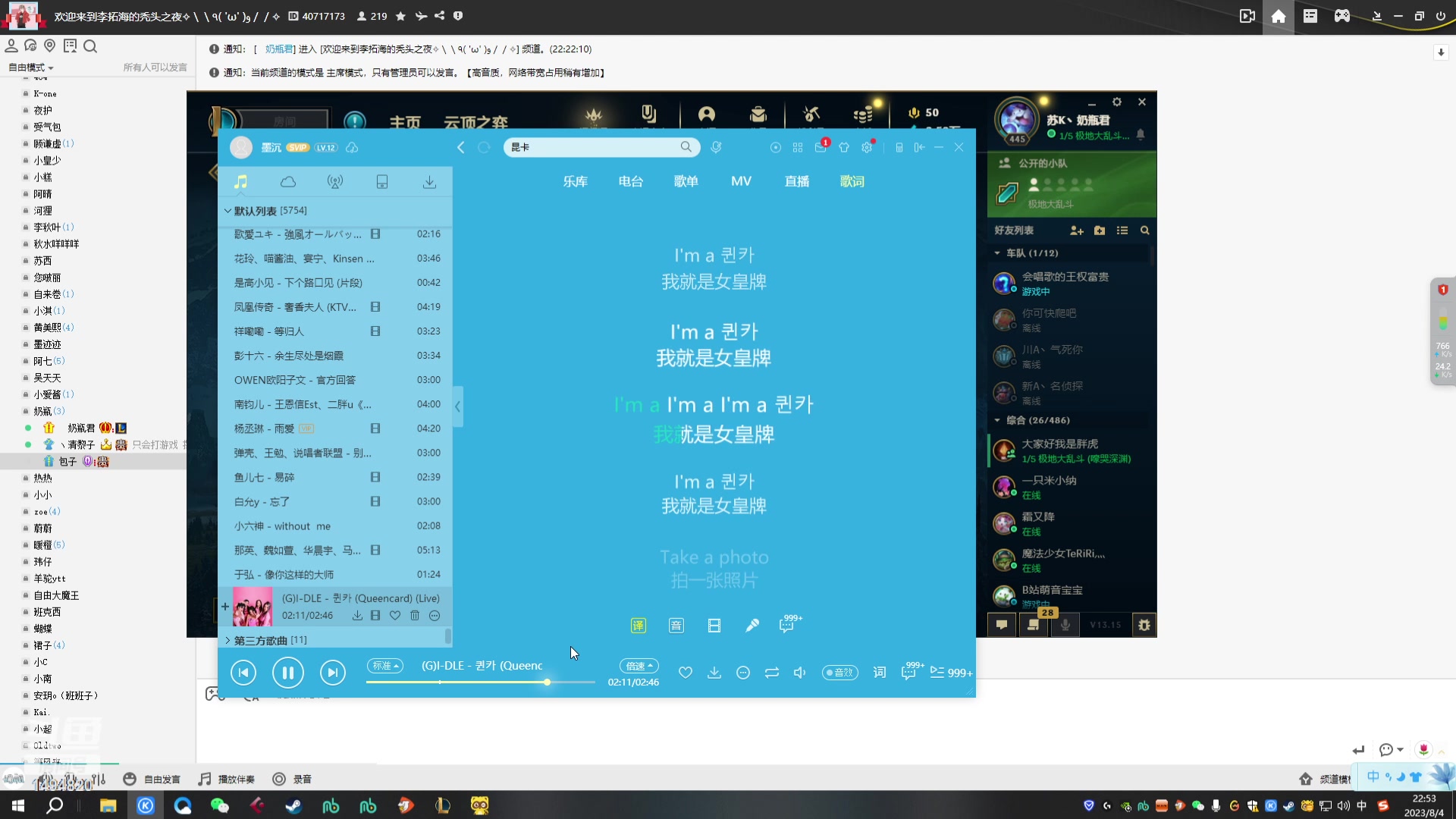The image size is (1456, 819).
Task: Switch to the MV tab
Action: point(741,182)
